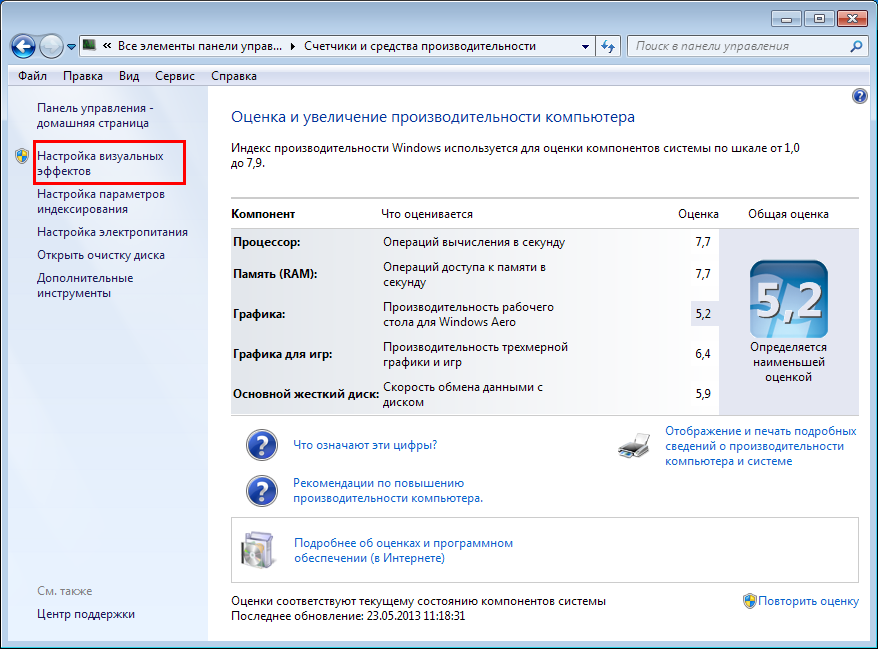Click the Forward navigation arrow button

(x=51, y=46)
